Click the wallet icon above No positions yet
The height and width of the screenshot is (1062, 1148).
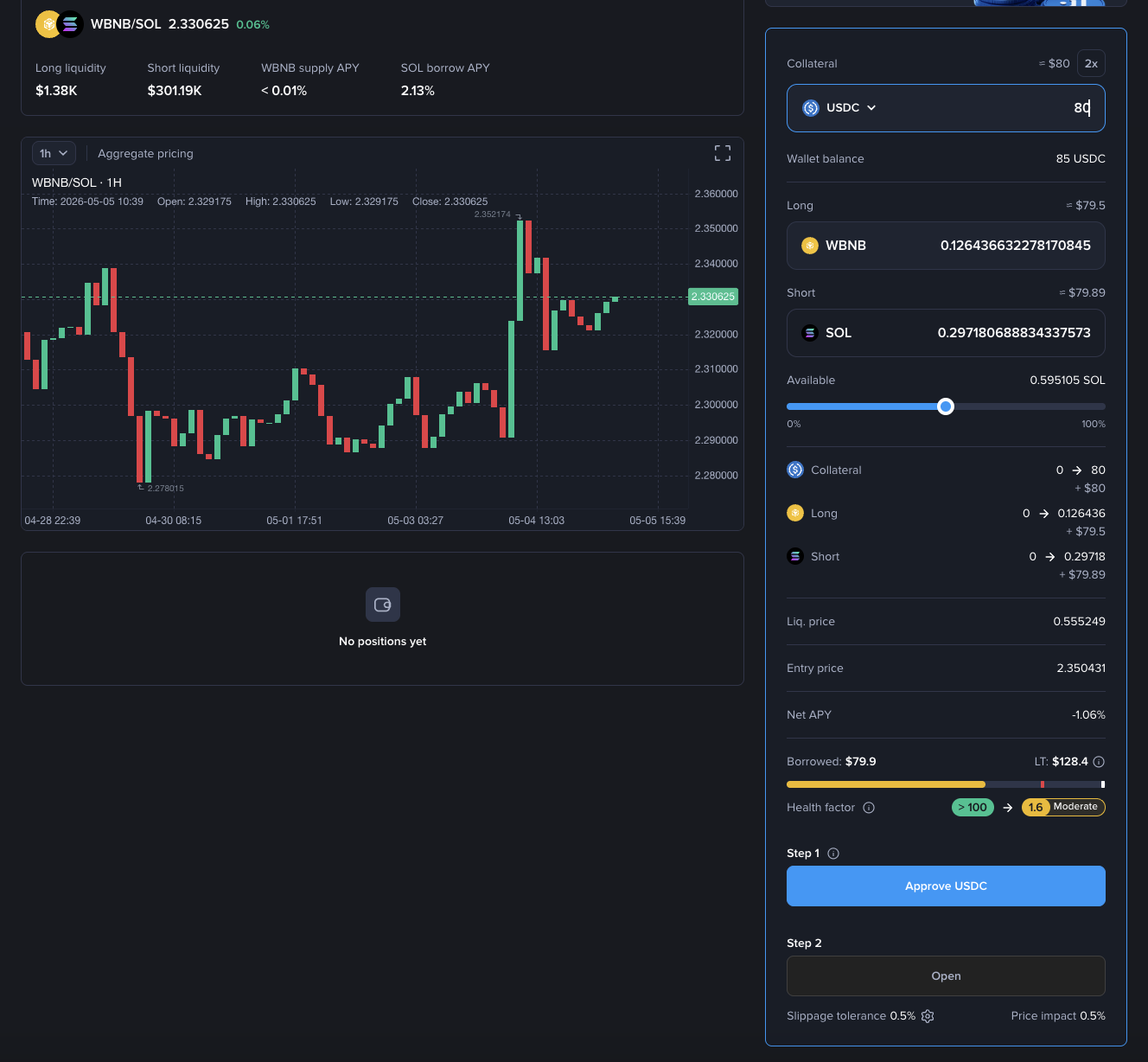pos(383,605)
